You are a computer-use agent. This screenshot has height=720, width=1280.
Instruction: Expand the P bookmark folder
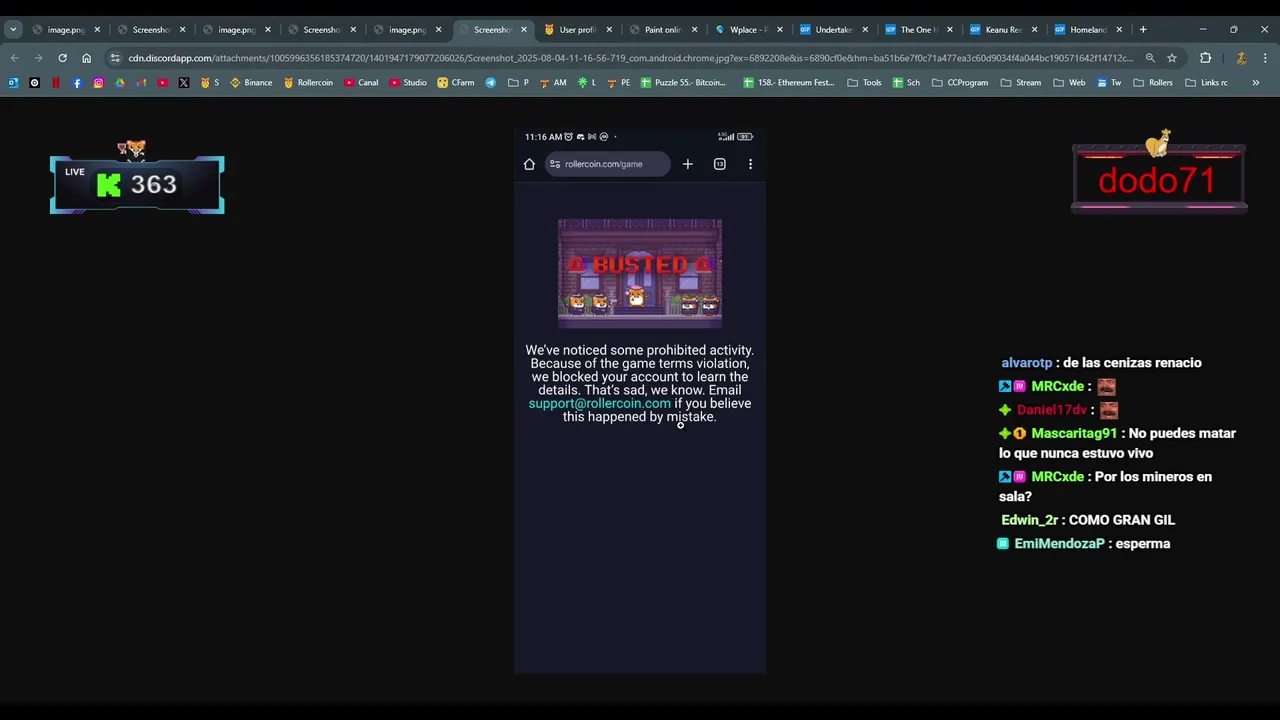(x=518, y=83)
